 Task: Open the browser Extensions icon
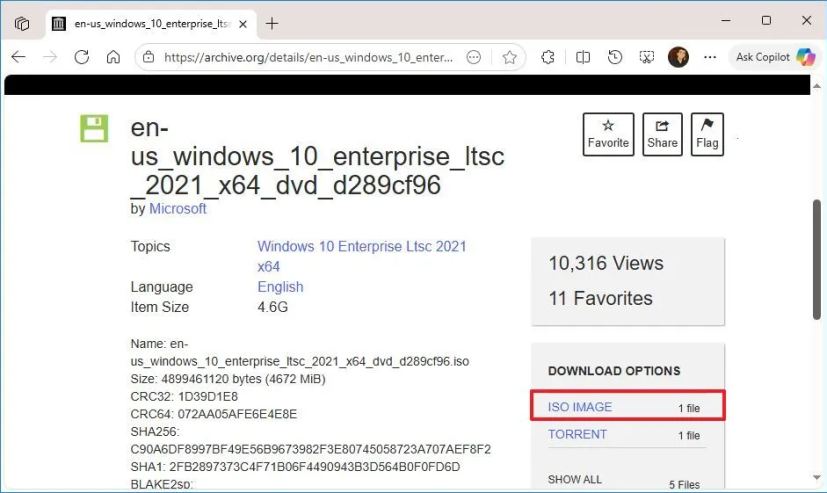click(x=548, y=57)
